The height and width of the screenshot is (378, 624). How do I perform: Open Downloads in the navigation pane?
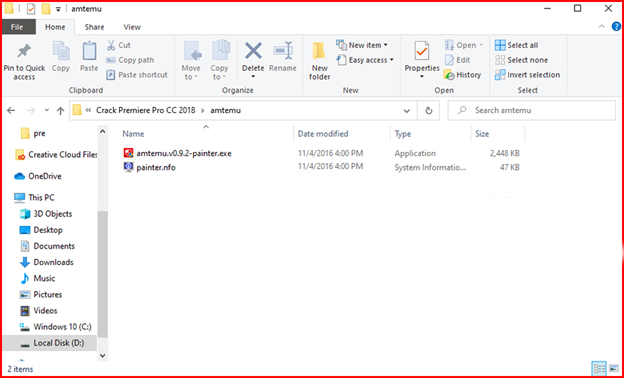[x=46, y=262]
